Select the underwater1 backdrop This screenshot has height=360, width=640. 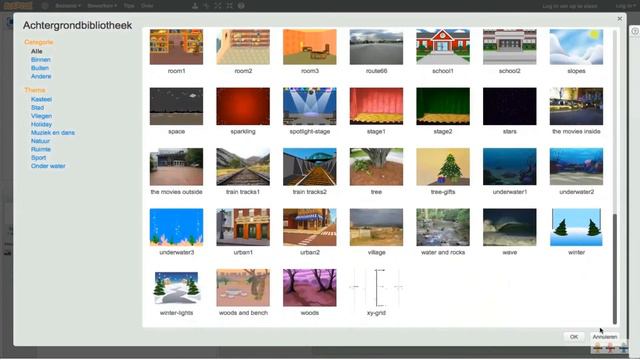(x=510, y=167)
